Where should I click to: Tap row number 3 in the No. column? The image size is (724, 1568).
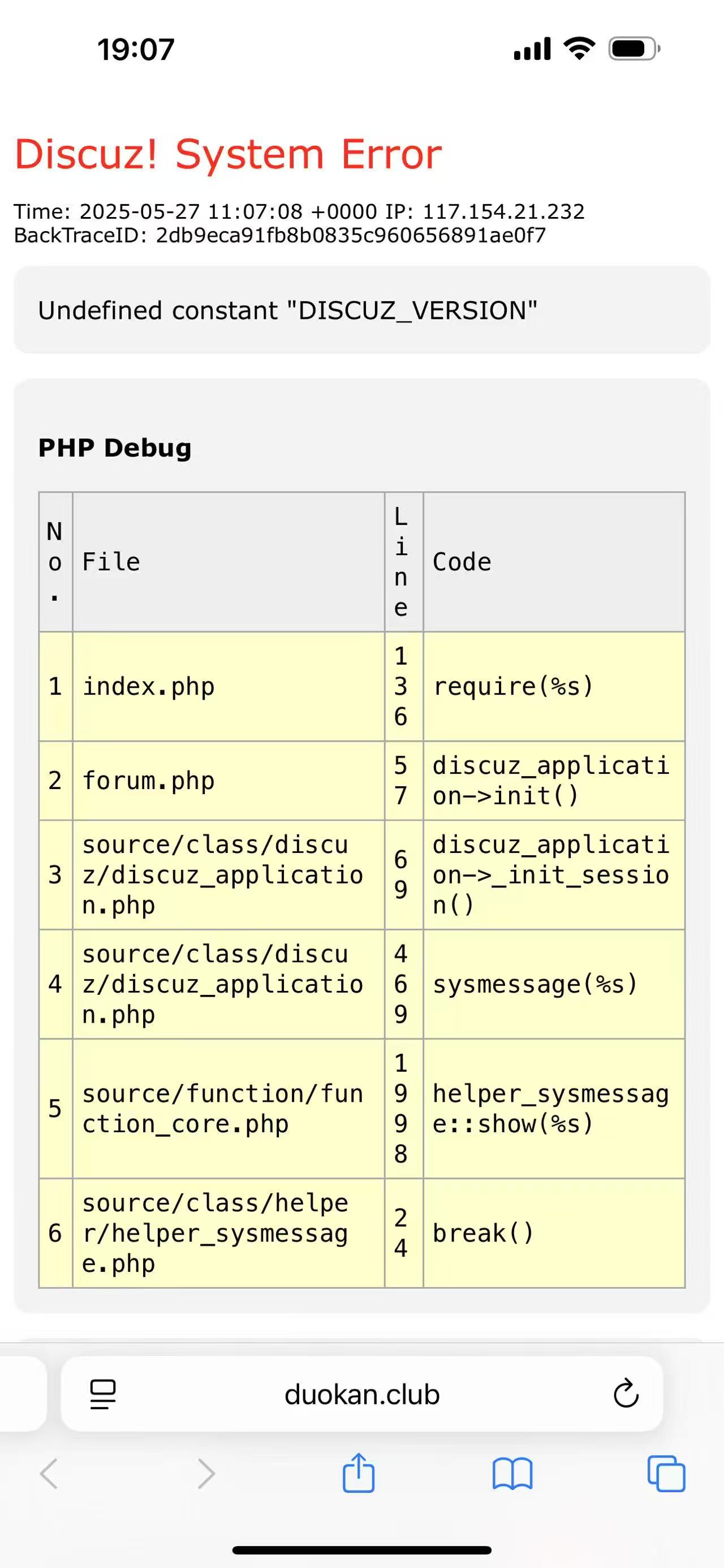point(55,876)
